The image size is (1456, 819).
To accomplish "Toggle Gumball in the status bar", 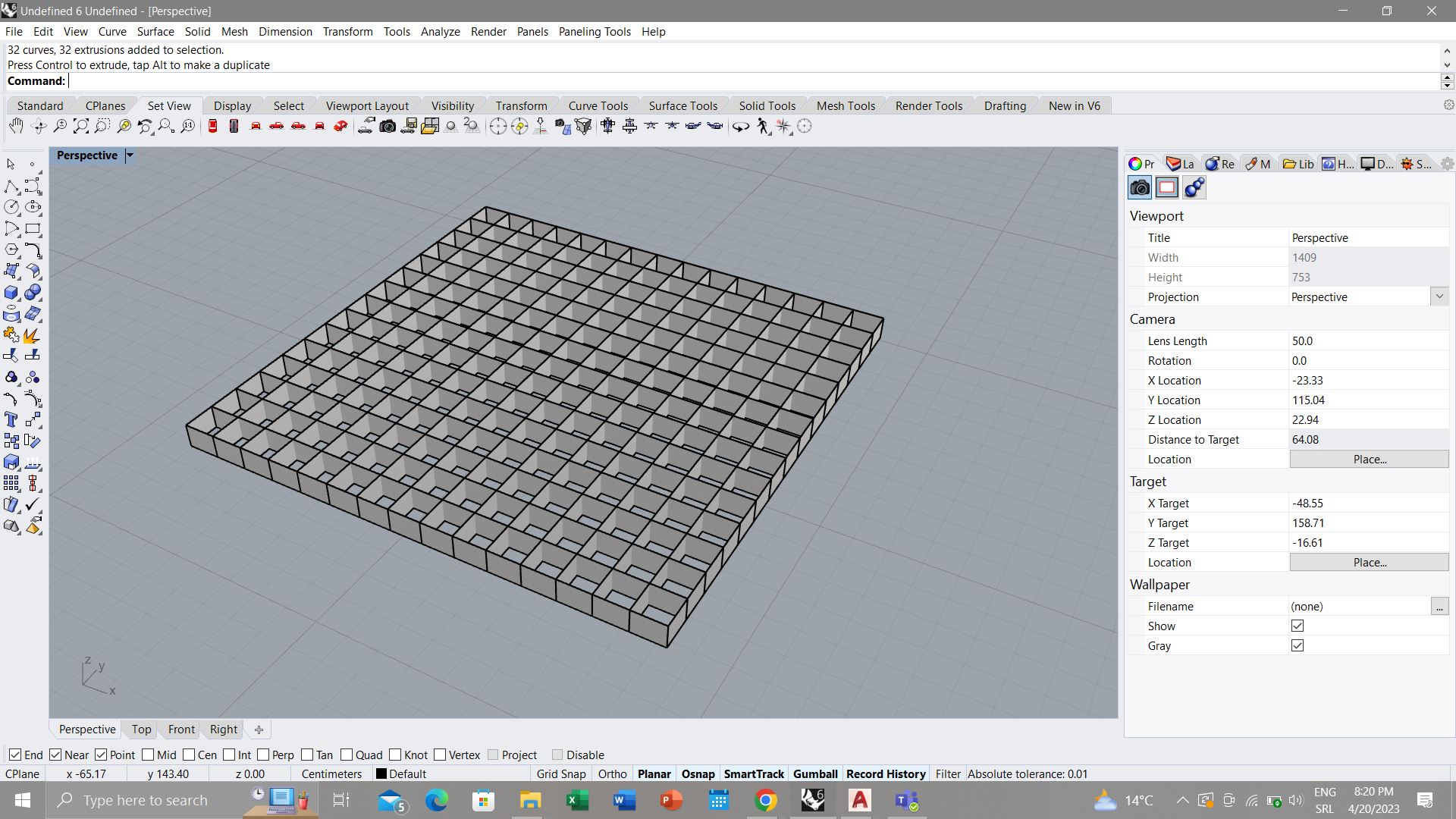I will click(814, 774).
